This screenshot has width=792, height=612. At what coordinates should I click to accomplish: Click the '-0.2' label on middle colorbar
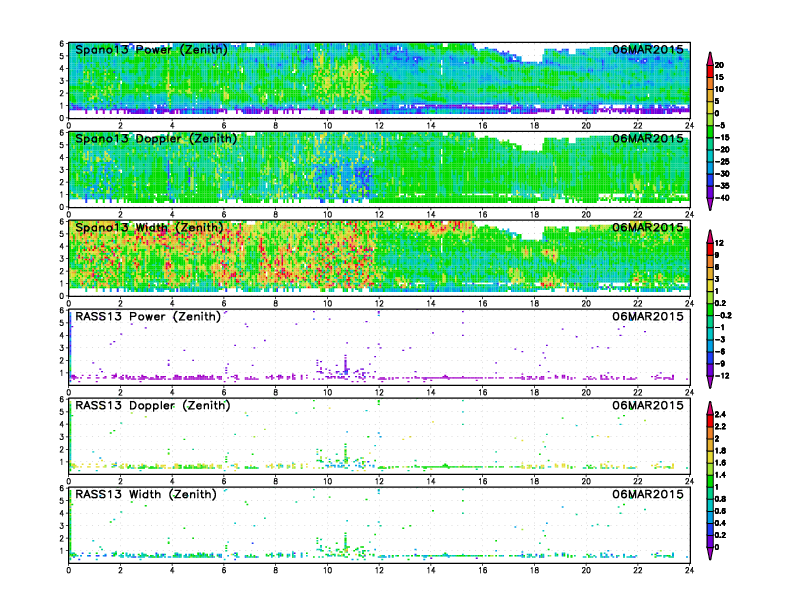(x=723, y=315)
